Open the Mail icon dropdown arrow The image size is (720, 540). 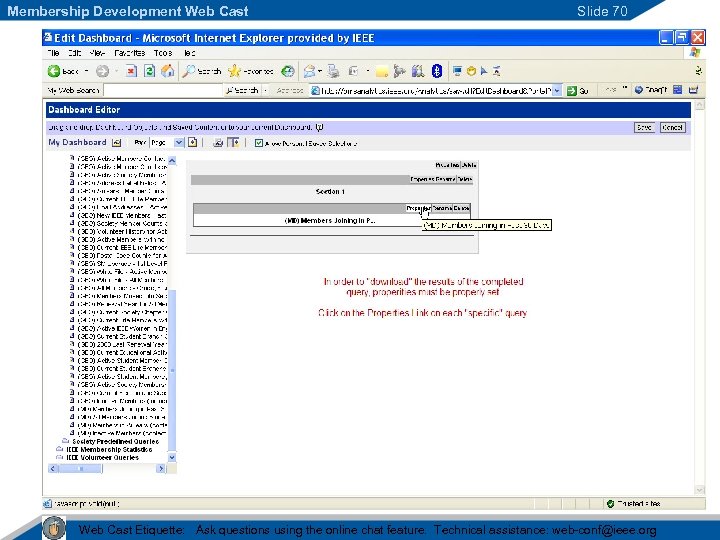320,71
